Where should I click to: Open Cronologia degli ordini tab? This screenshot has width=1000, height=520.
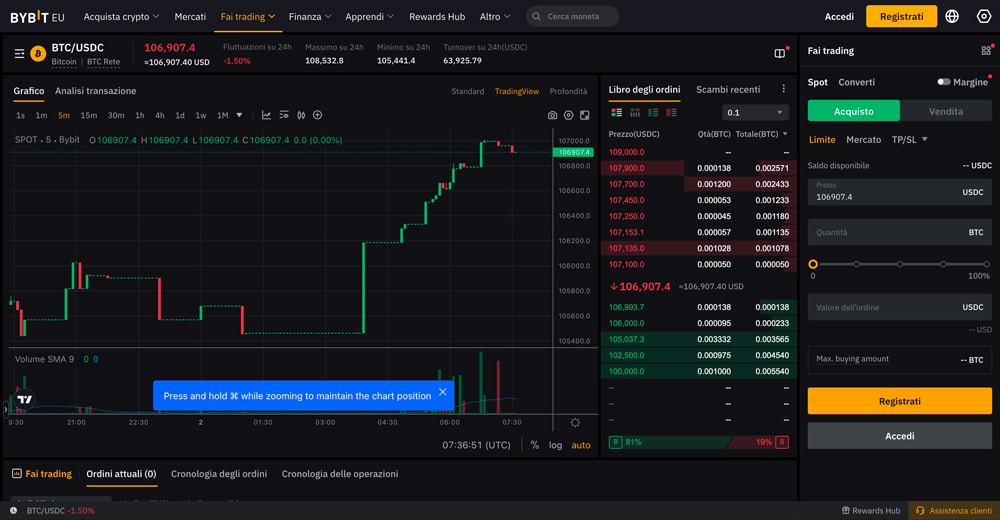pos(219,474)
